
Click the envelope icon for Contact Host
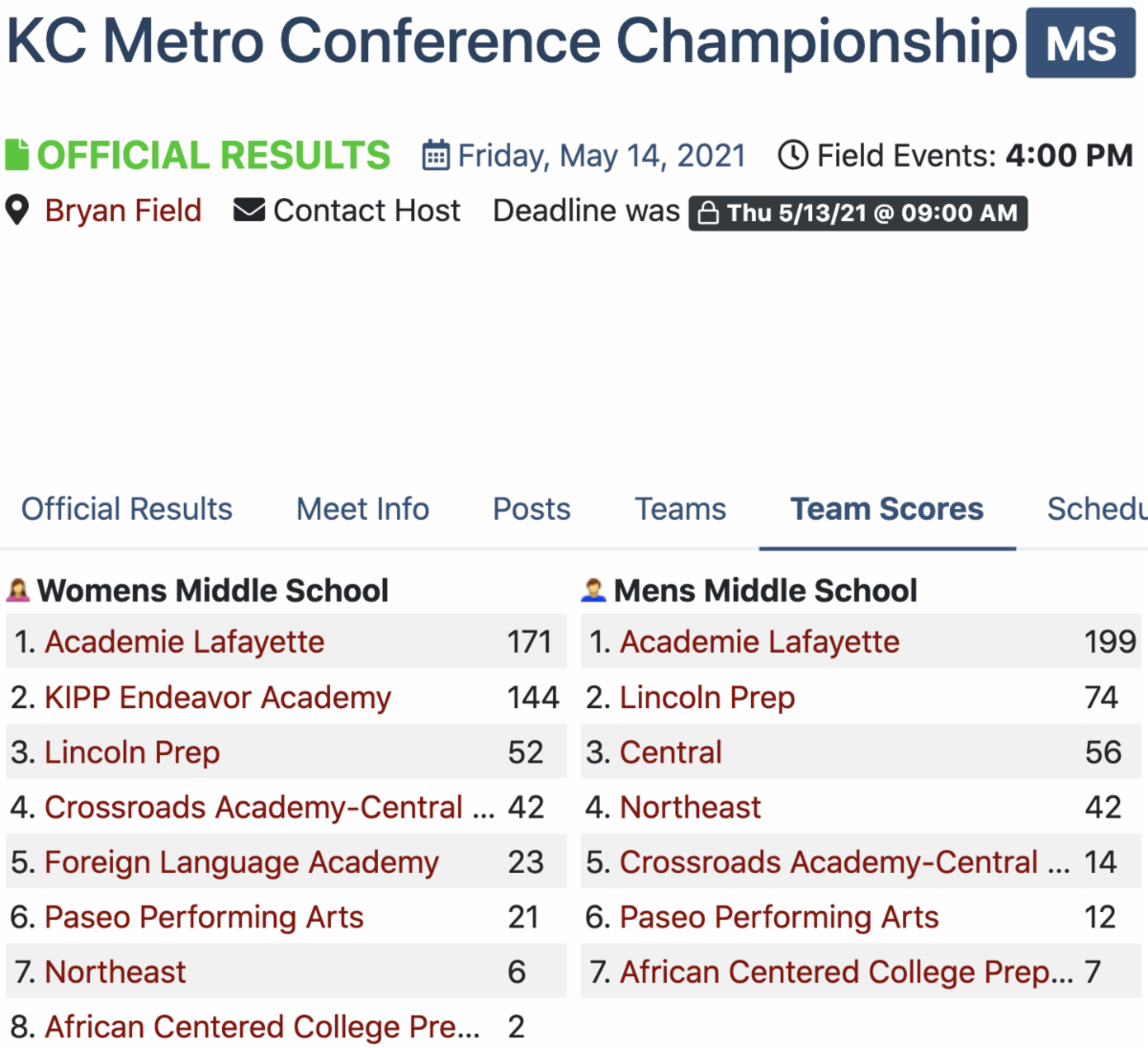coord(249,211)
